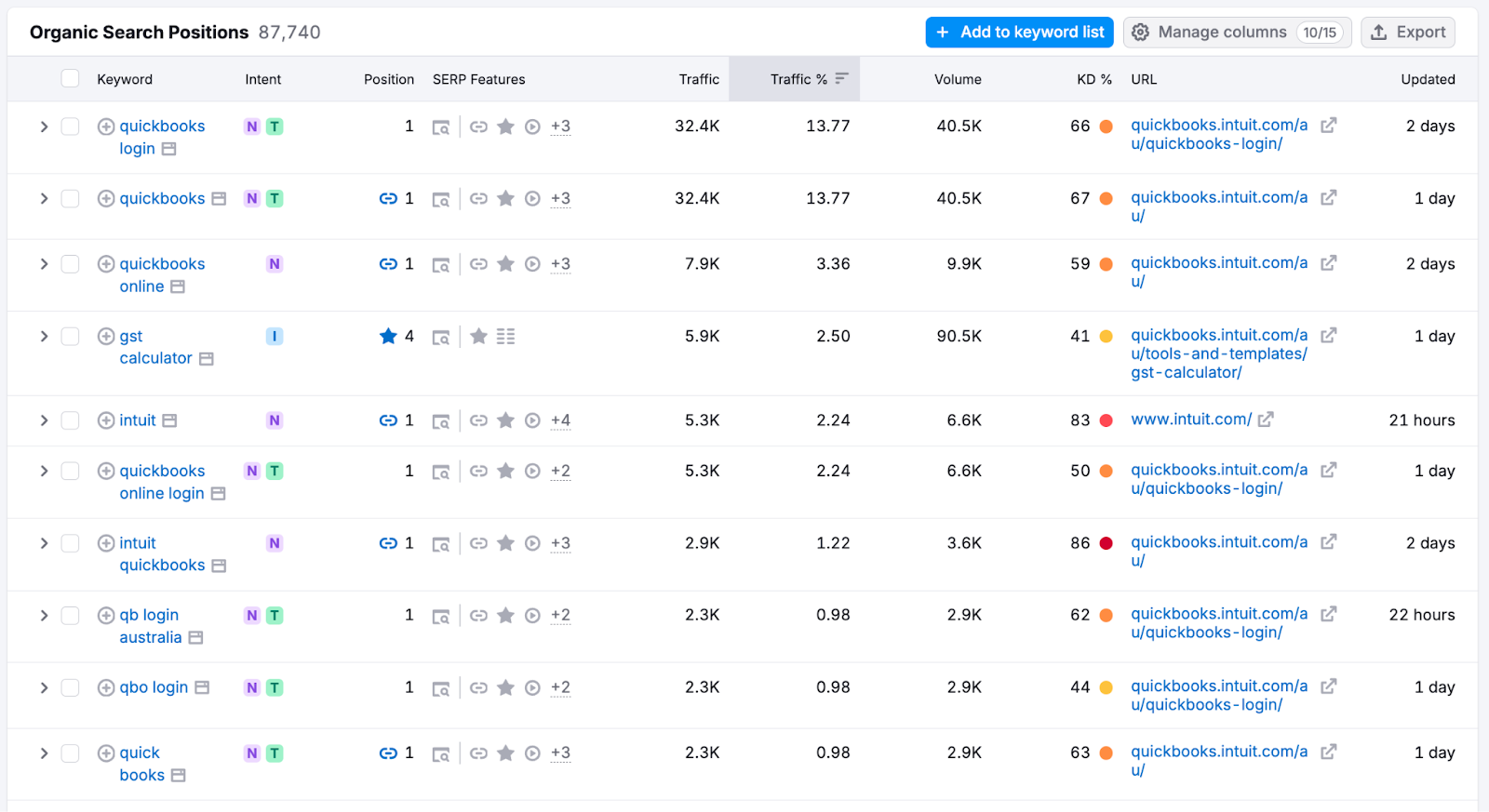Expand the 'intuit quickbooks' row details
Viewport: 1489px width, 812px height.
(x=44, y=543)
